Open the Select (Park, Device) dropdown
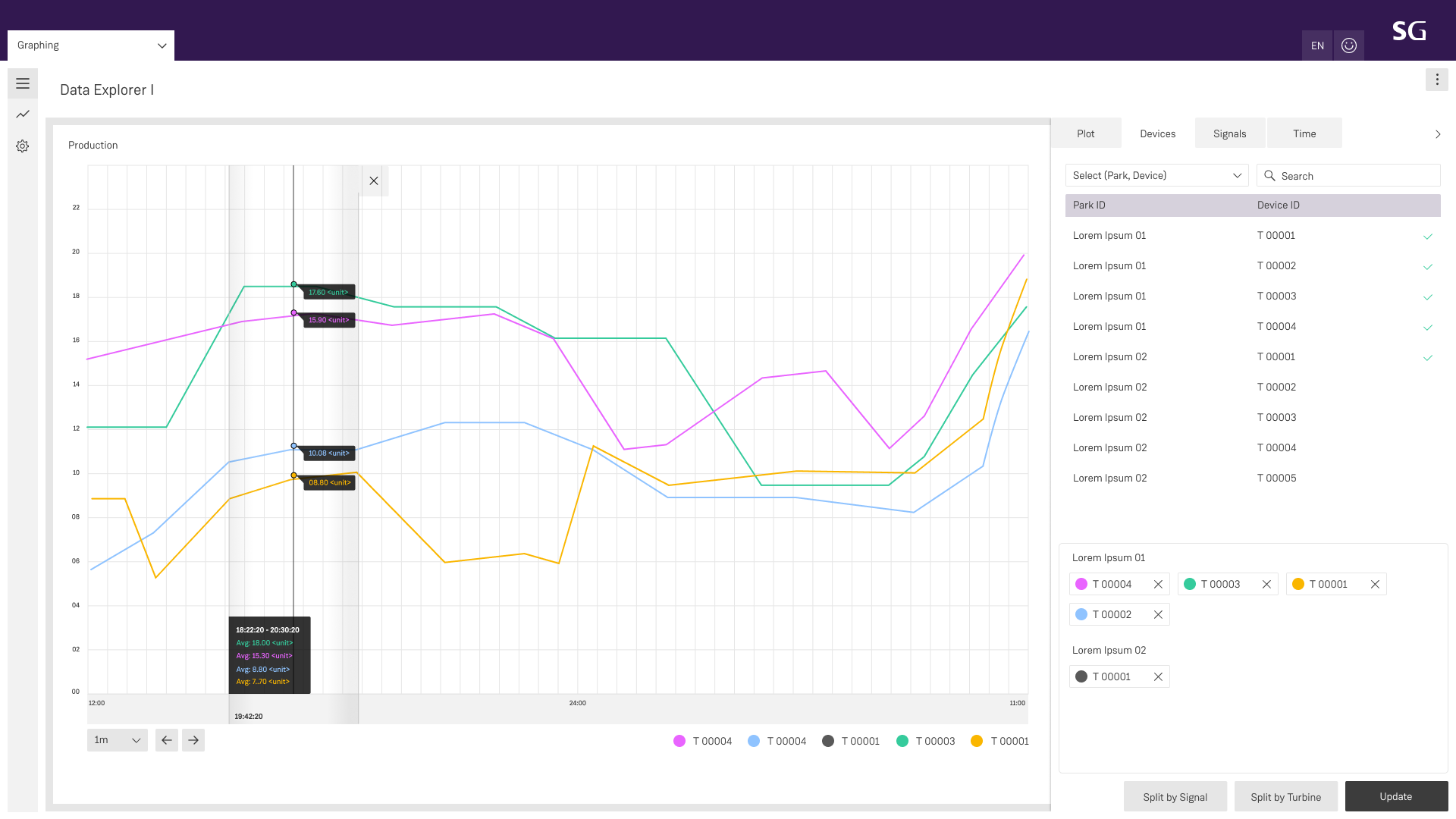 [x=1156, y=175]
